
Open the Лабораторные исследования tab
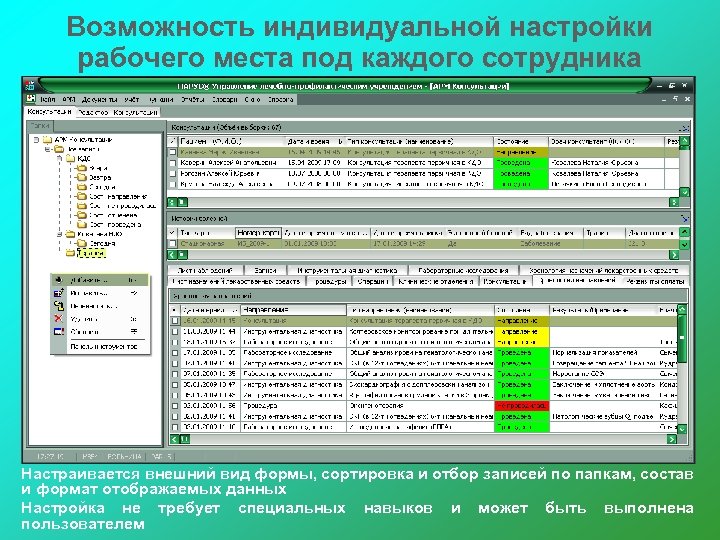[463, 270]
